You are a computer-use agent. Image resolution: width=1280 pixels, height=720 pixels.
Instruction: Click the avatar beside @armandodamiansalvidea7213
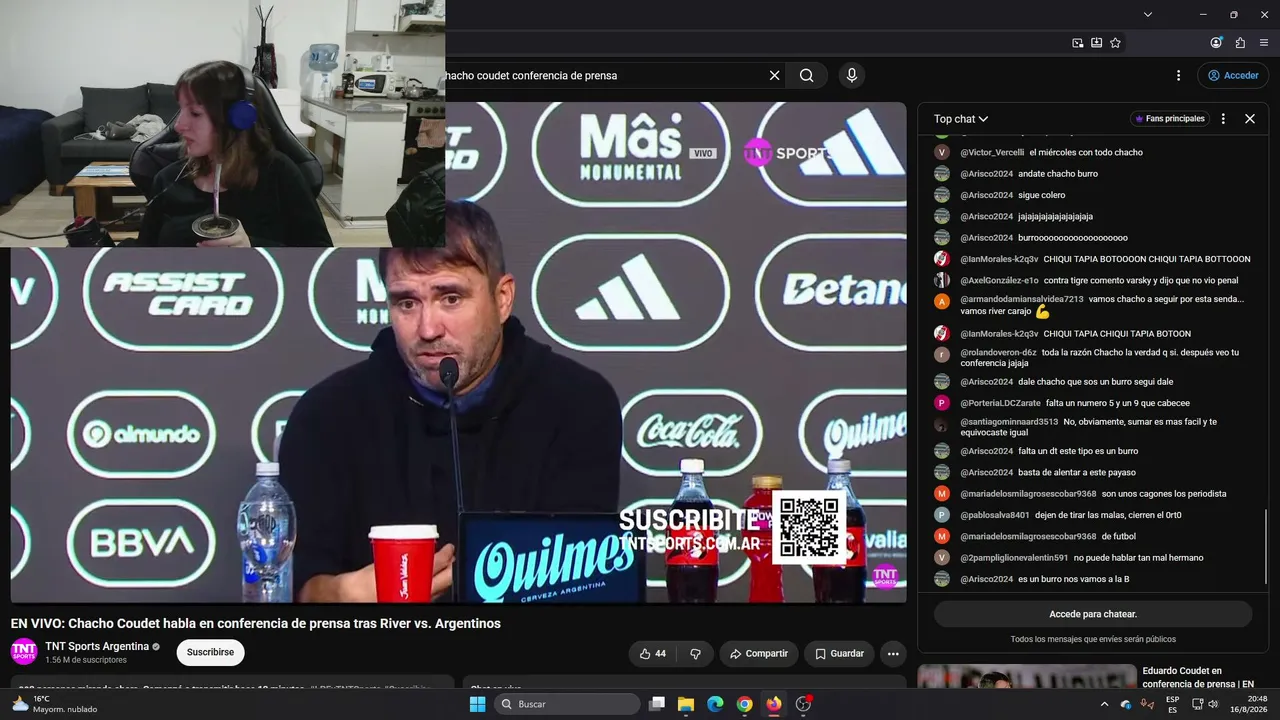942,301
